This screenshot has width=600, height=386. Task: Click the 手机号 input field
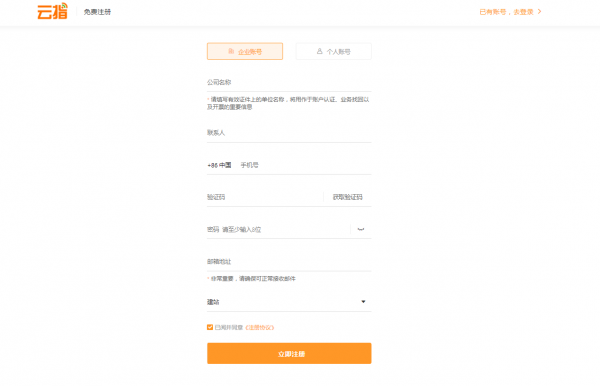(305, 165)
